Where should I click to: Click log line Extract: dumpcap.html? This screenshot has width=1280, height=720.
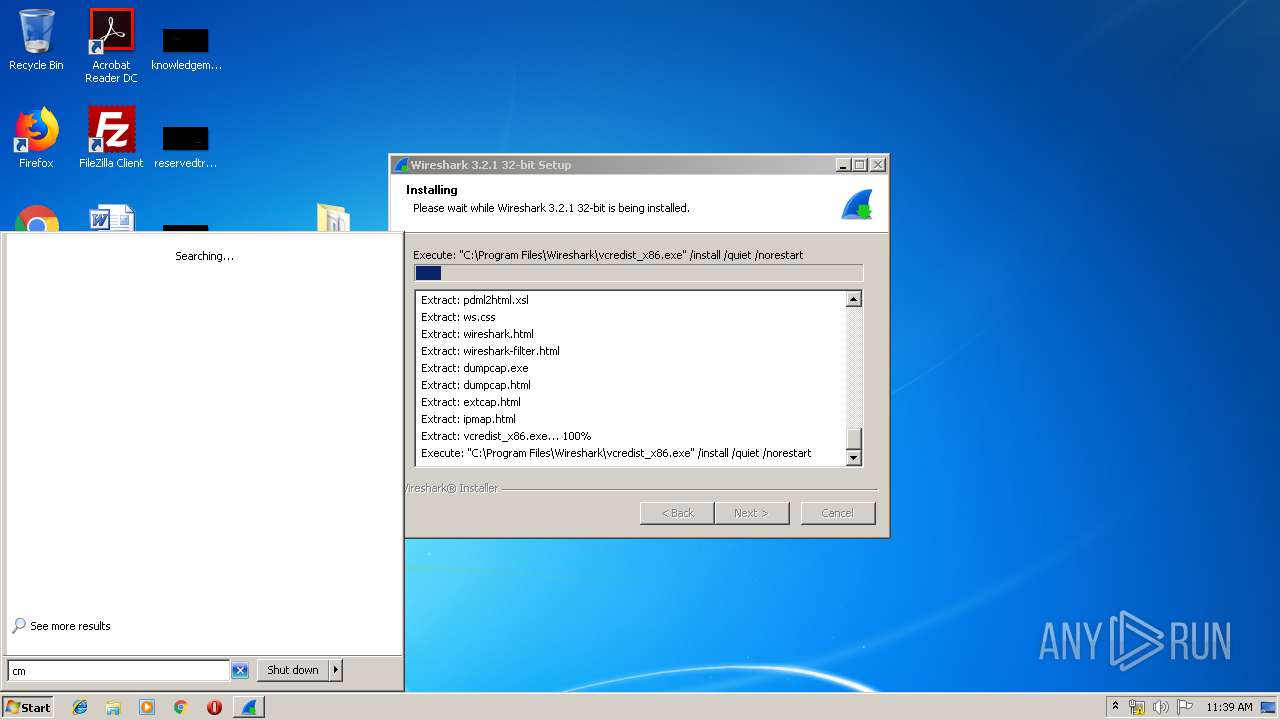tap(476, 385)
